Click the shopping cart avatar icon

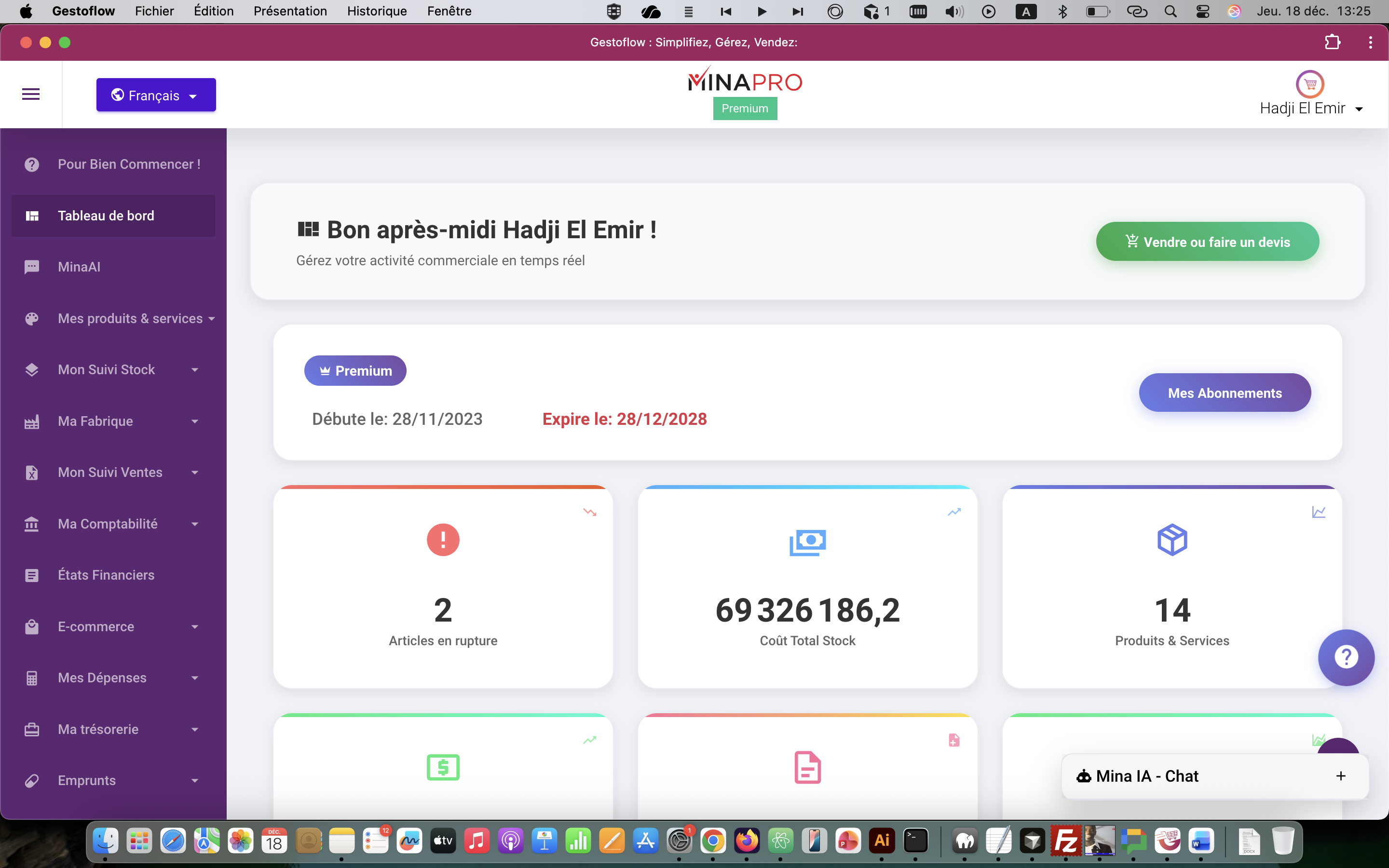[x=1310, y=84]
